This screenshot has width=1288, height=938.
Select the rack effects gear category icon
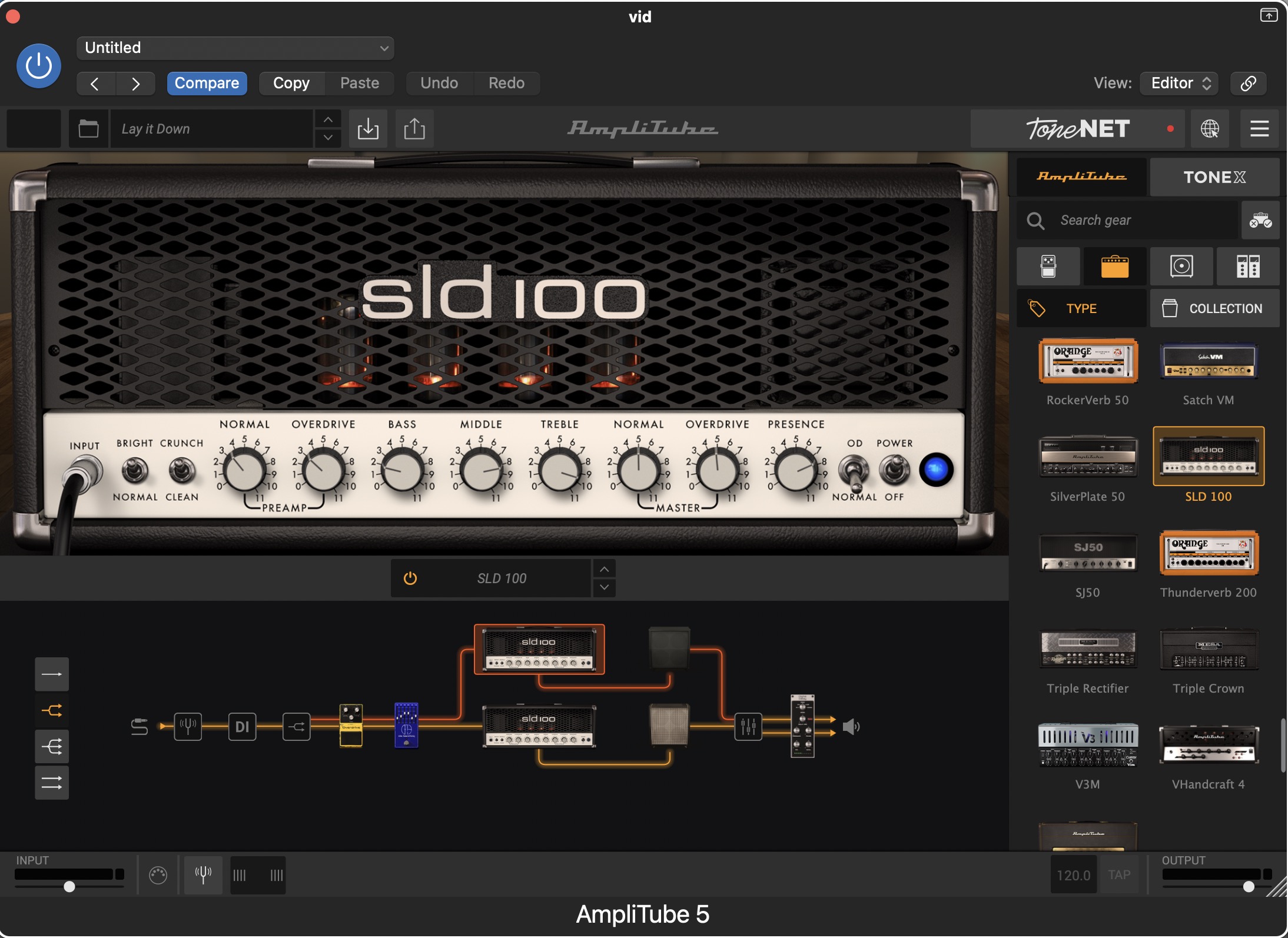coord(1247,266)
